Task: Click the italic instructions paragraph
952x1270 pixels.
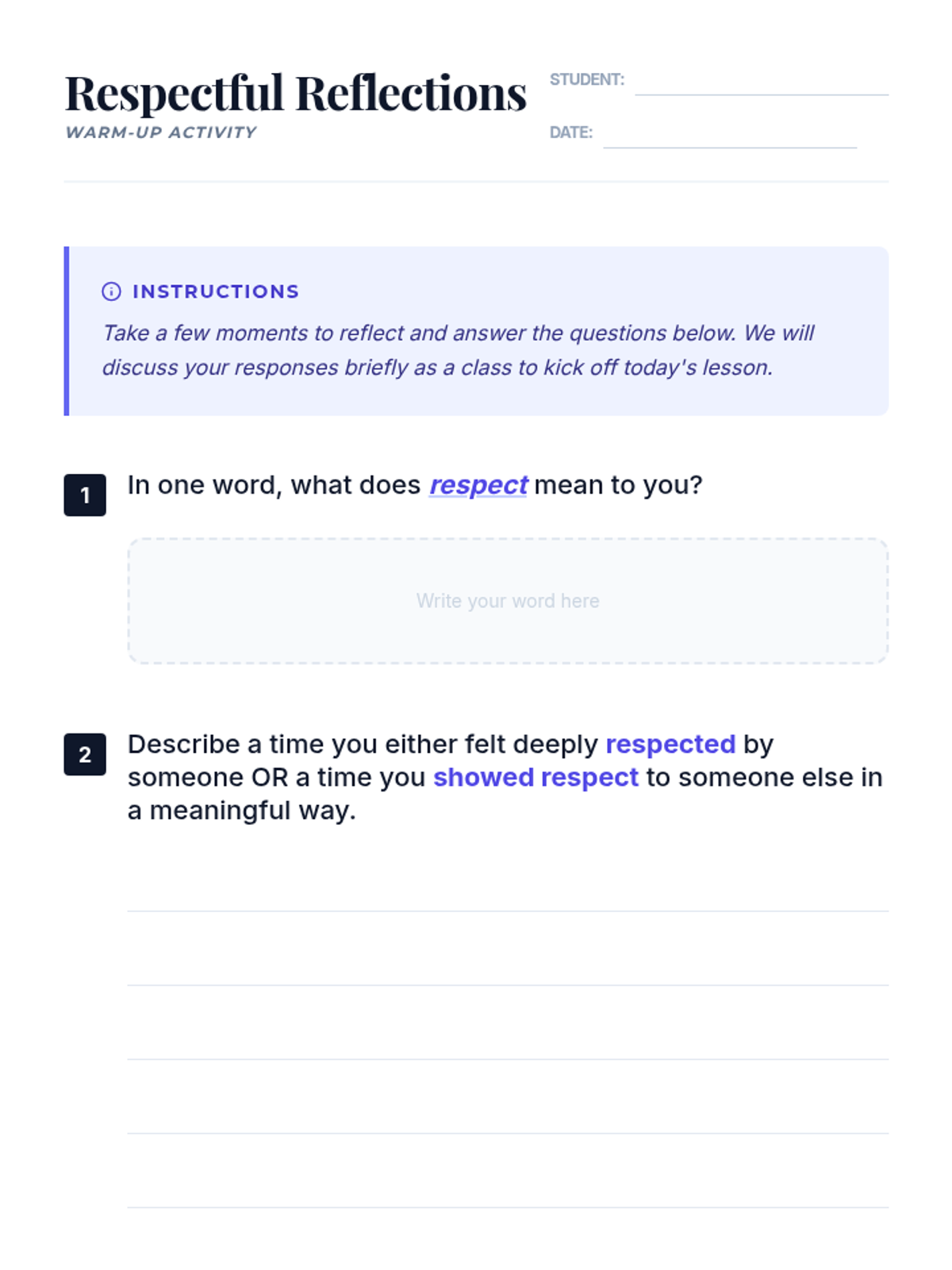Action: point(458,350)
